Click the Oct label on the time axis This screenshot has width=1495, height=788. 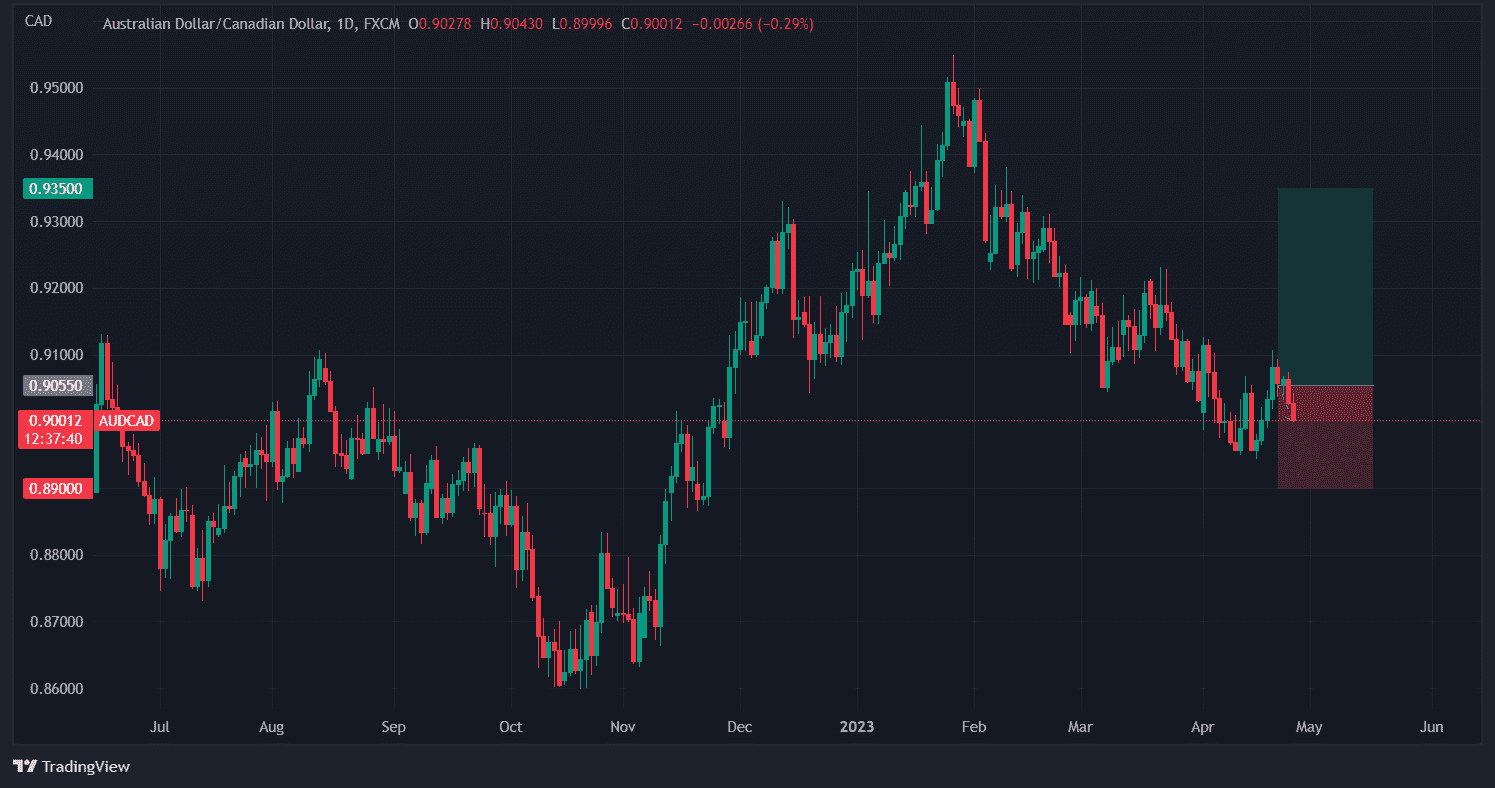pos(511,727)
